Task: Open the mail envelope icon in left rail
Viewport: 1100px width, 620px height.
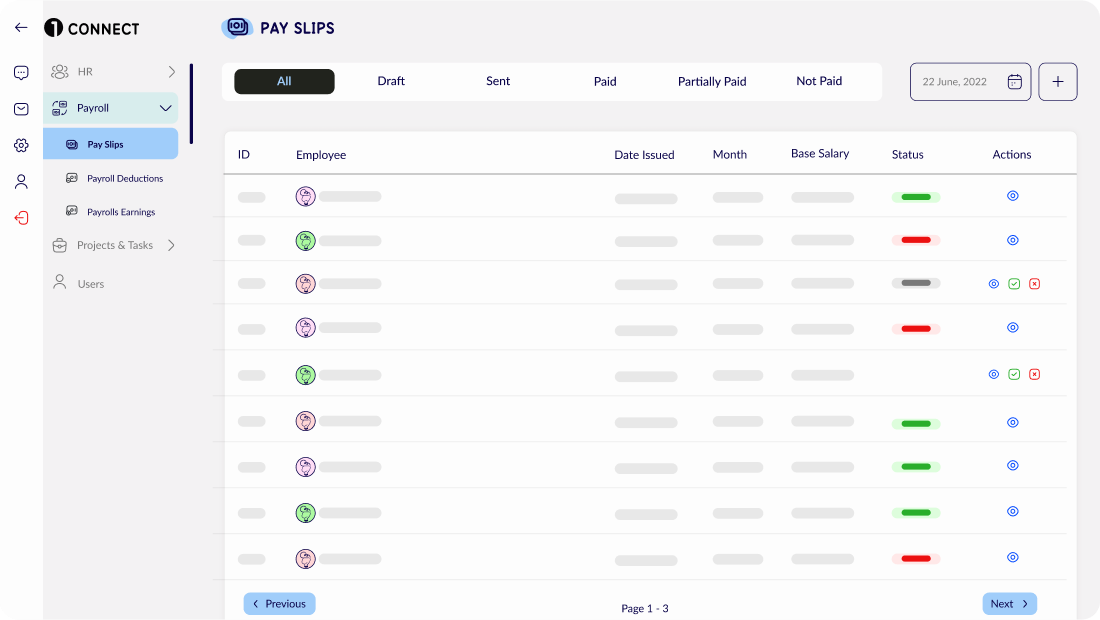Action: tap(21, 109)
